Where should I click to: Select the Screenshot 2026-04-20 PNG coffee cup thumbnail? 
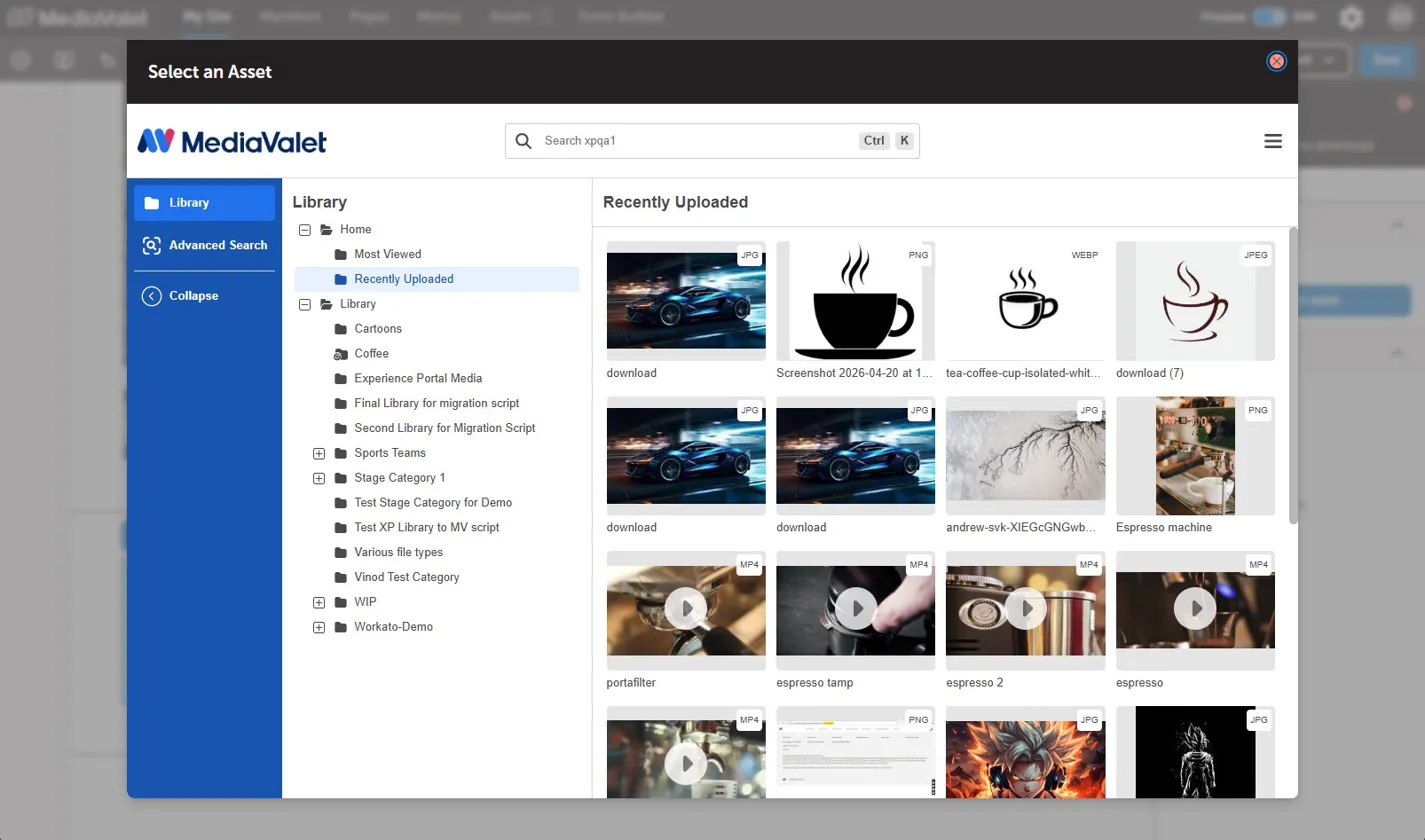[856, 301]
